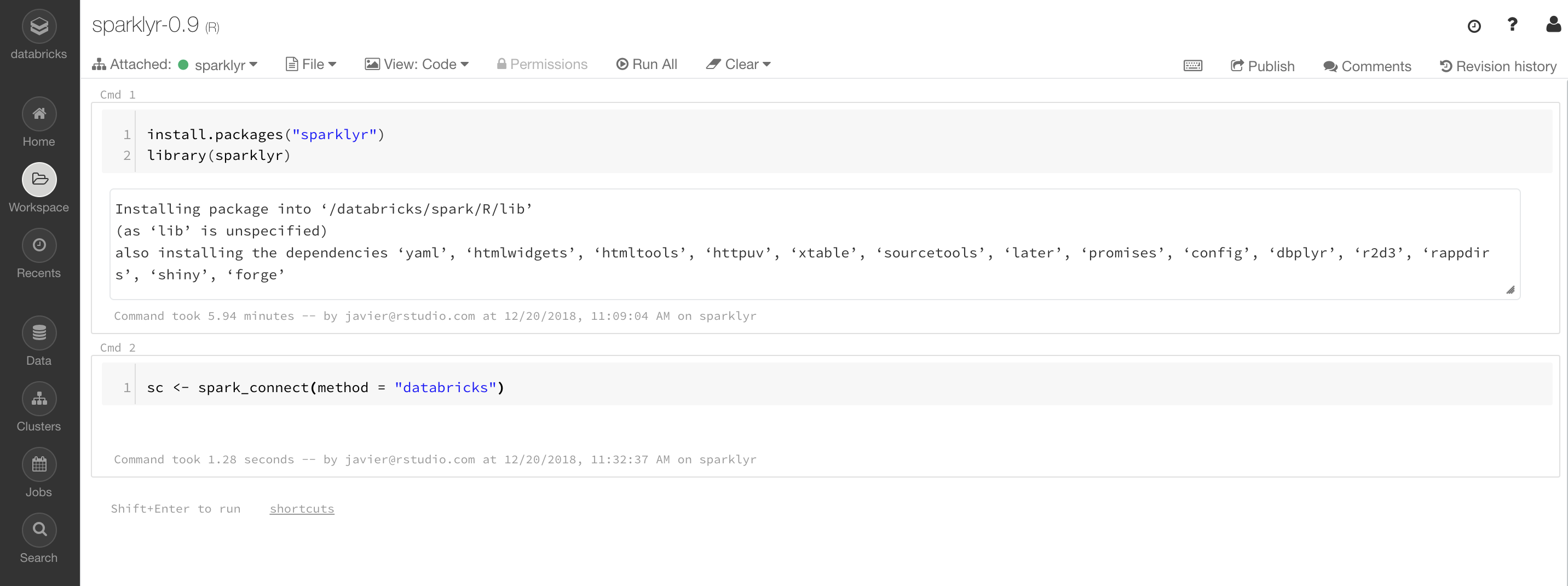Open the schedule clock icon at top right
This screenshot has height=586, width=1568.
pos(1474,26)
